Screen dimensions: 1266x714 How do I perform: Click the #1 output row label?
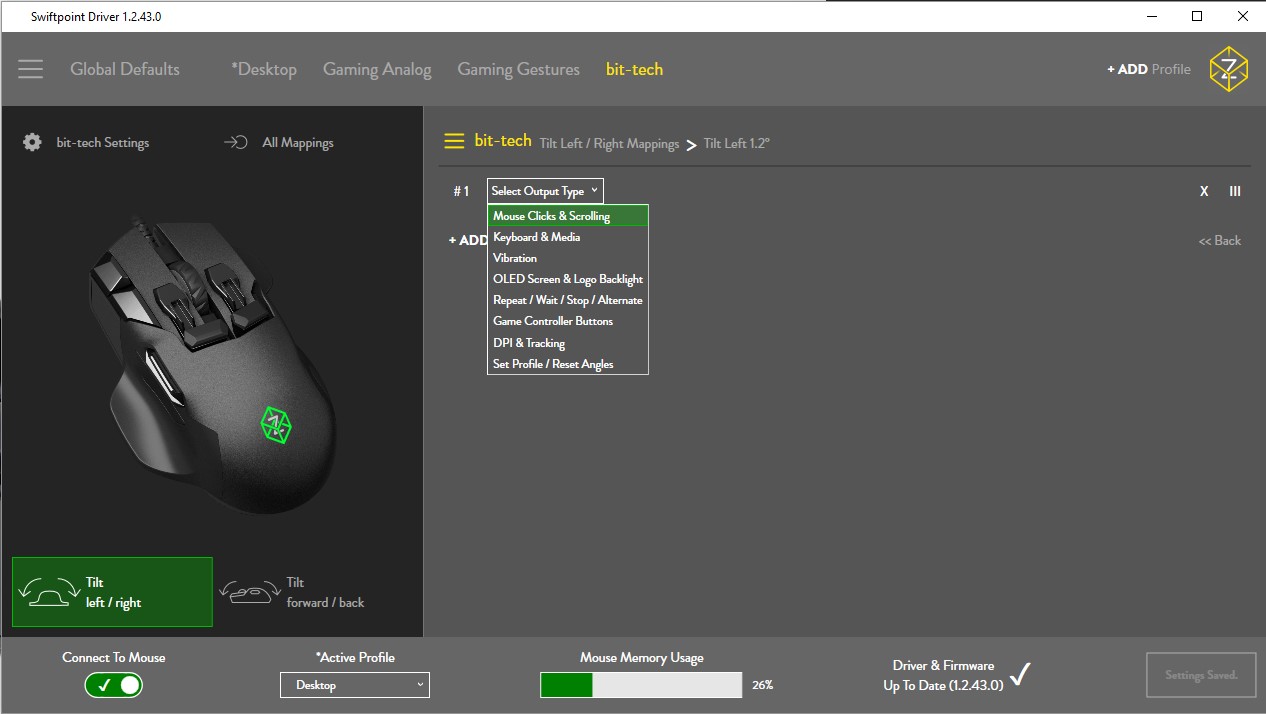461,191
